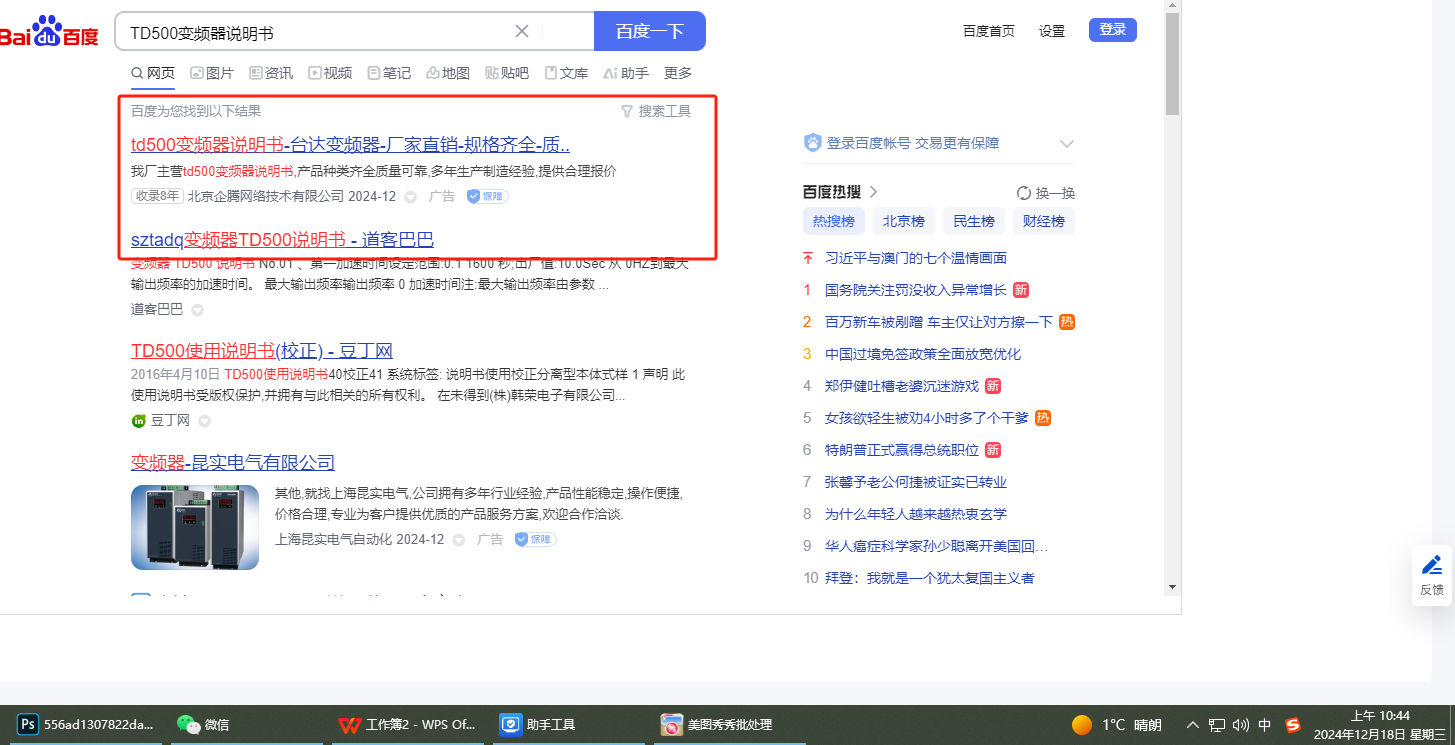The width and height of the screenshot is (1455, 745).
Task: Open the 百度首页 link
Action: click(989, 31)
